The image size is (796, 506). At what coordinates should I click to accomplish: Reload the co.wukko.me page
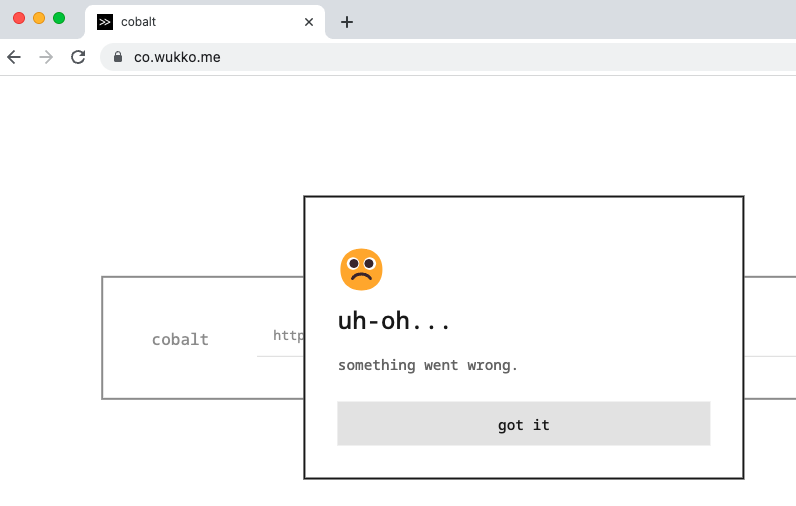click(78, 57)
